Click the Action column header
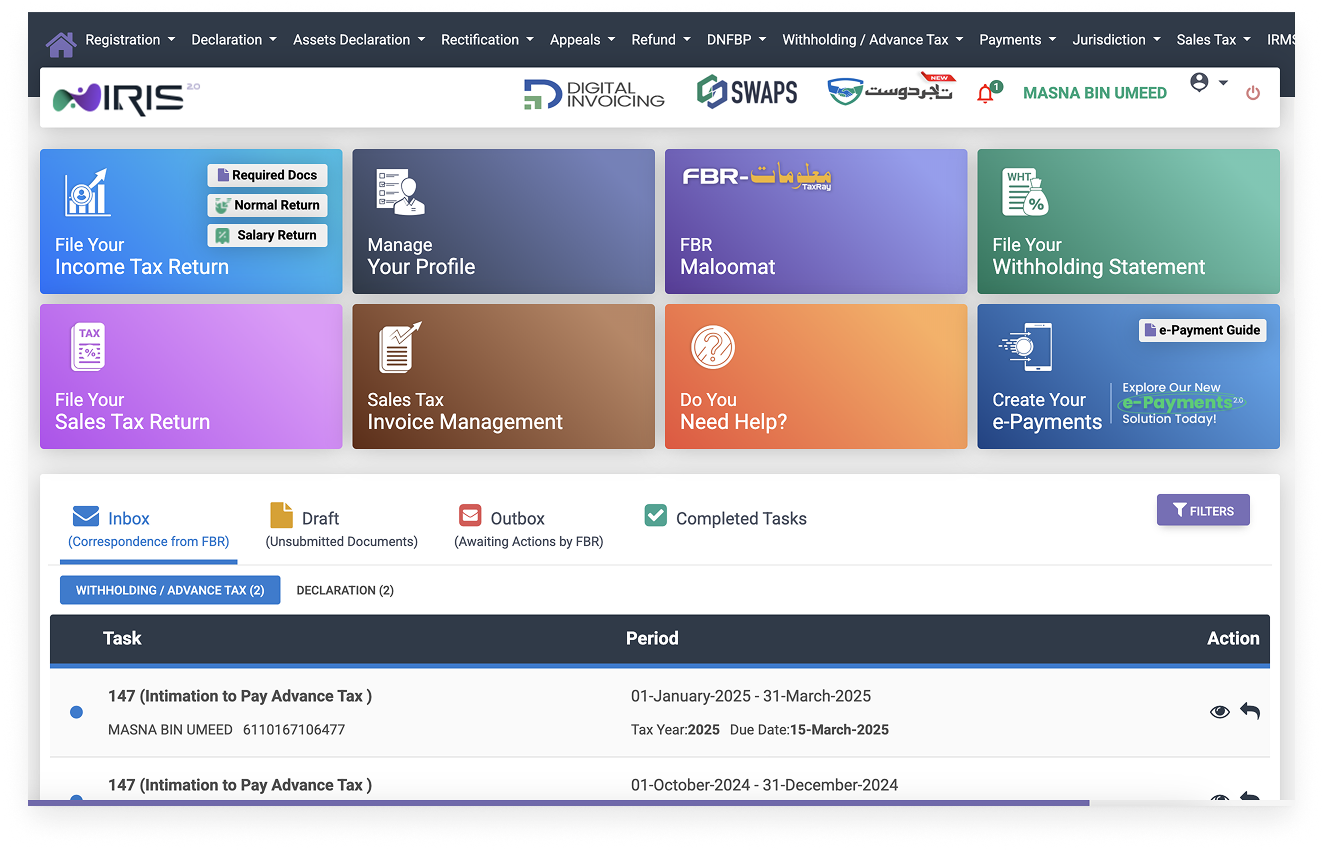 pyautogui.click(x=1233, y=638)
